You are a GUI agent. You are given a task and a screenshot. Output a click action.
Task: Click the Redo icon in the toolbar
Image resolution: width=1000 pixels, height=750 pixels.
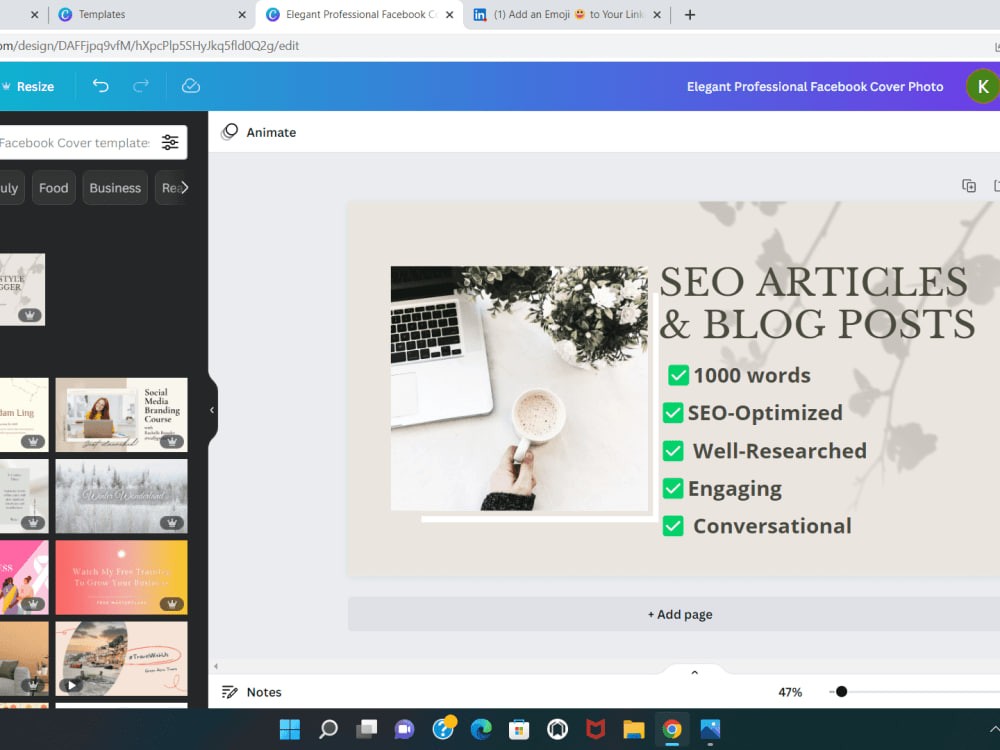(140, 86)
